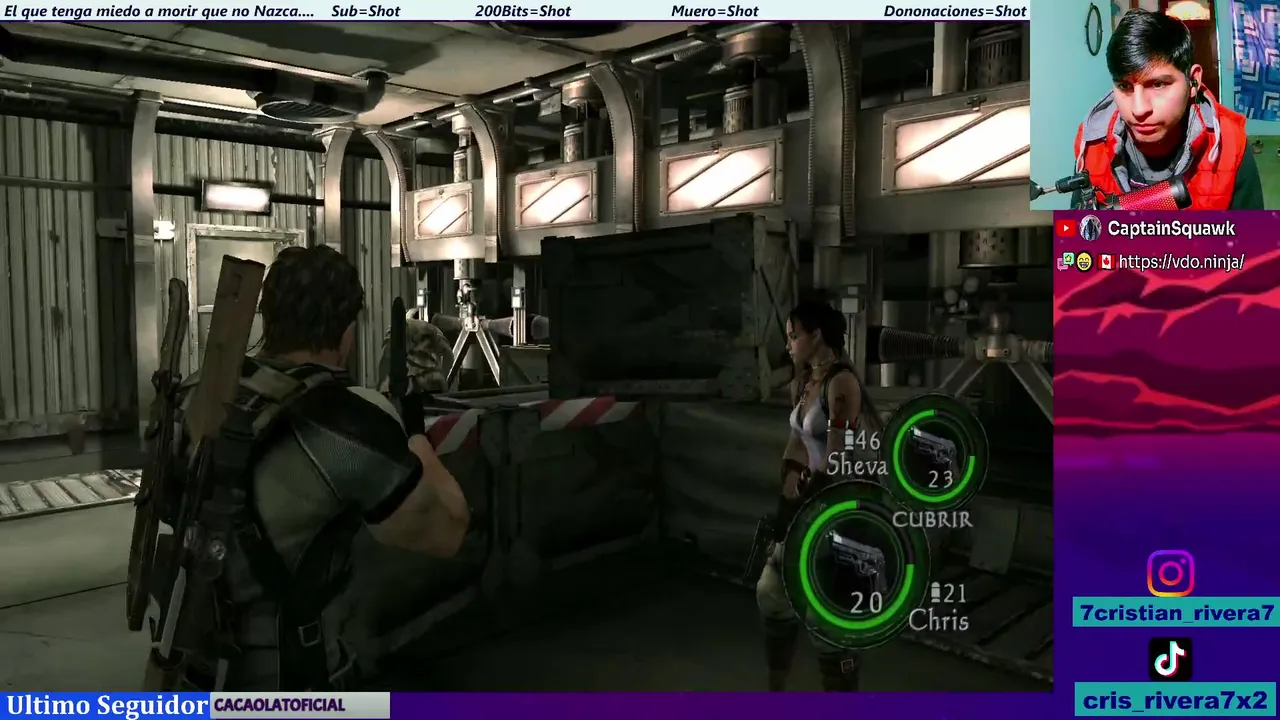Click Chris's pistol weapon icon
The image size is (1280, 720).
(857, 564)
